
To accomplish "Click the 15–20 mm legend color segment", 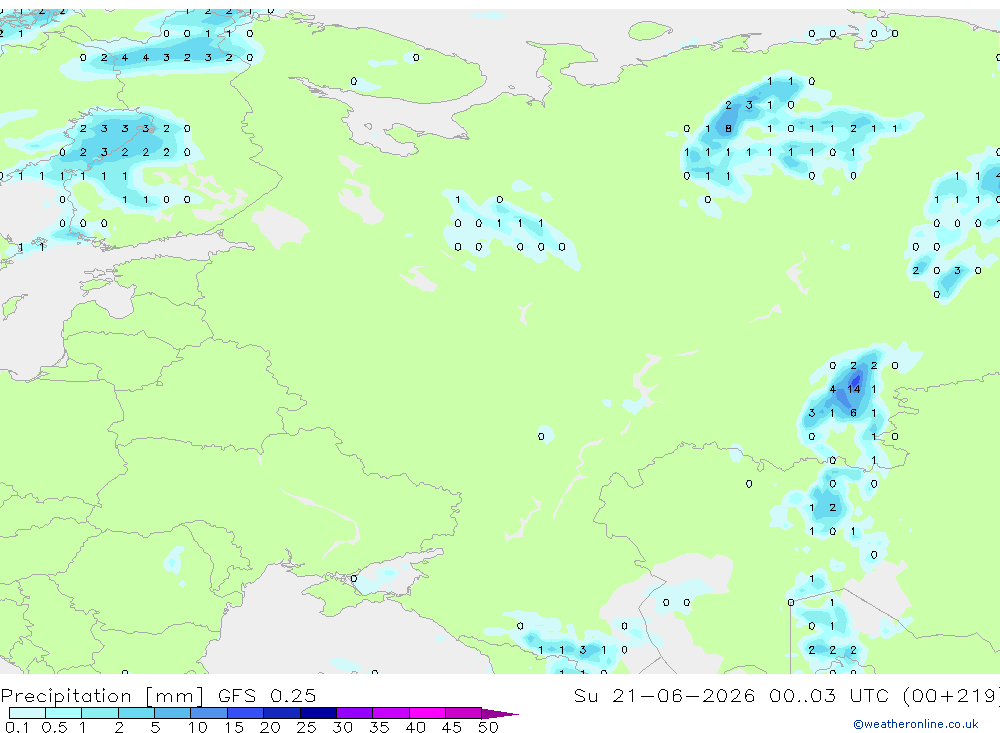I will pyautogui.click(x=246, y=713).
